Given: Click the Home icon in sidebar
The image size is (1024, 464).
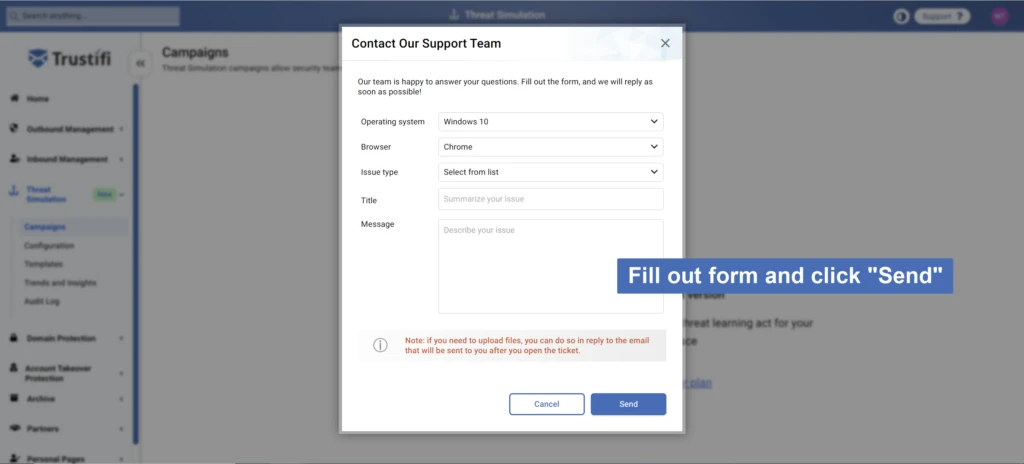Looking at the screenshot, I should click(x=14, y=98).
